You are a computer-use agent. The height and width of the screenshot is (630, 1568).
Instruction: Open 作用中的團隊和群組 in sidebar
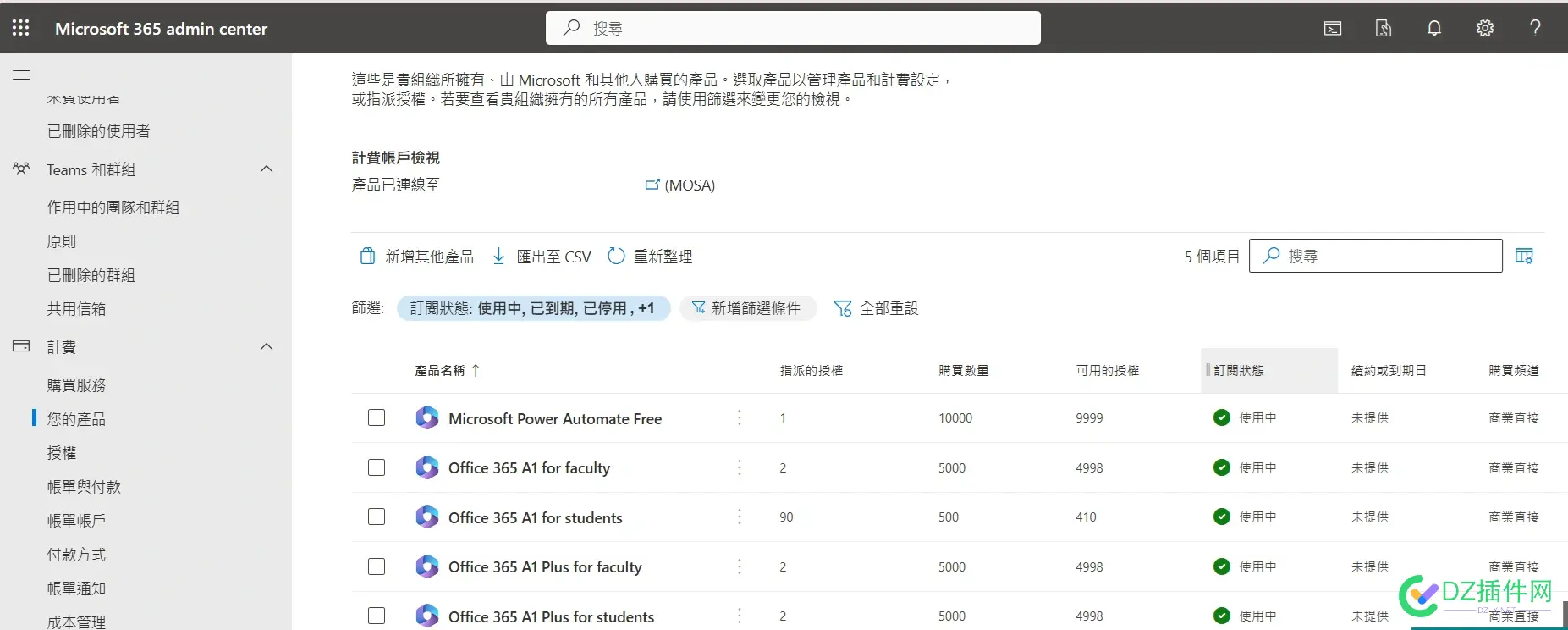coord(113,207)
